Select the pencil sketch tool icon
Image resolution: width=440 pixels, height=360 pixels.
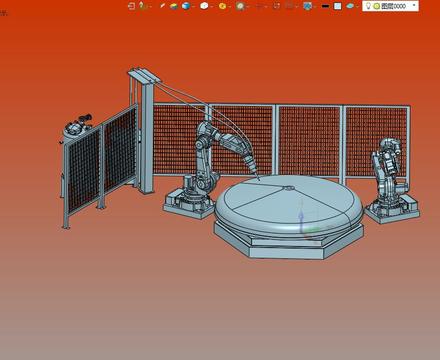click(x=162, y=6)
